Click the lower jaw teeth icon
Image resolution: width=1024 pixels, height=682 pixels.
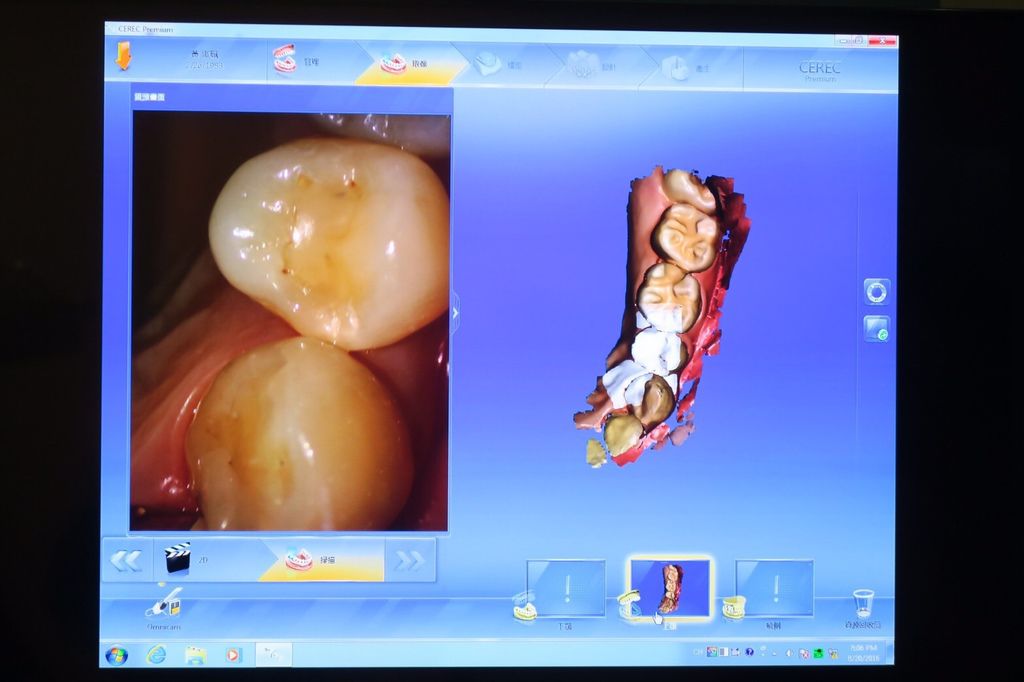tap(524, 607)
